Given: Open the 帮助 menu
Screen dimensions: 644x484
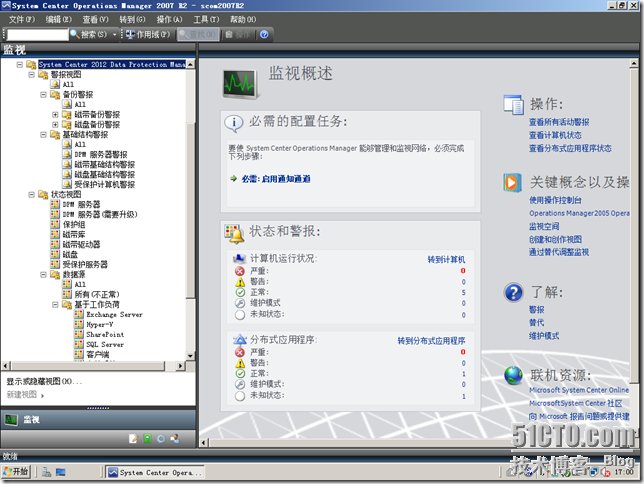Looking at the screenshot, I should tap(243, 19).
